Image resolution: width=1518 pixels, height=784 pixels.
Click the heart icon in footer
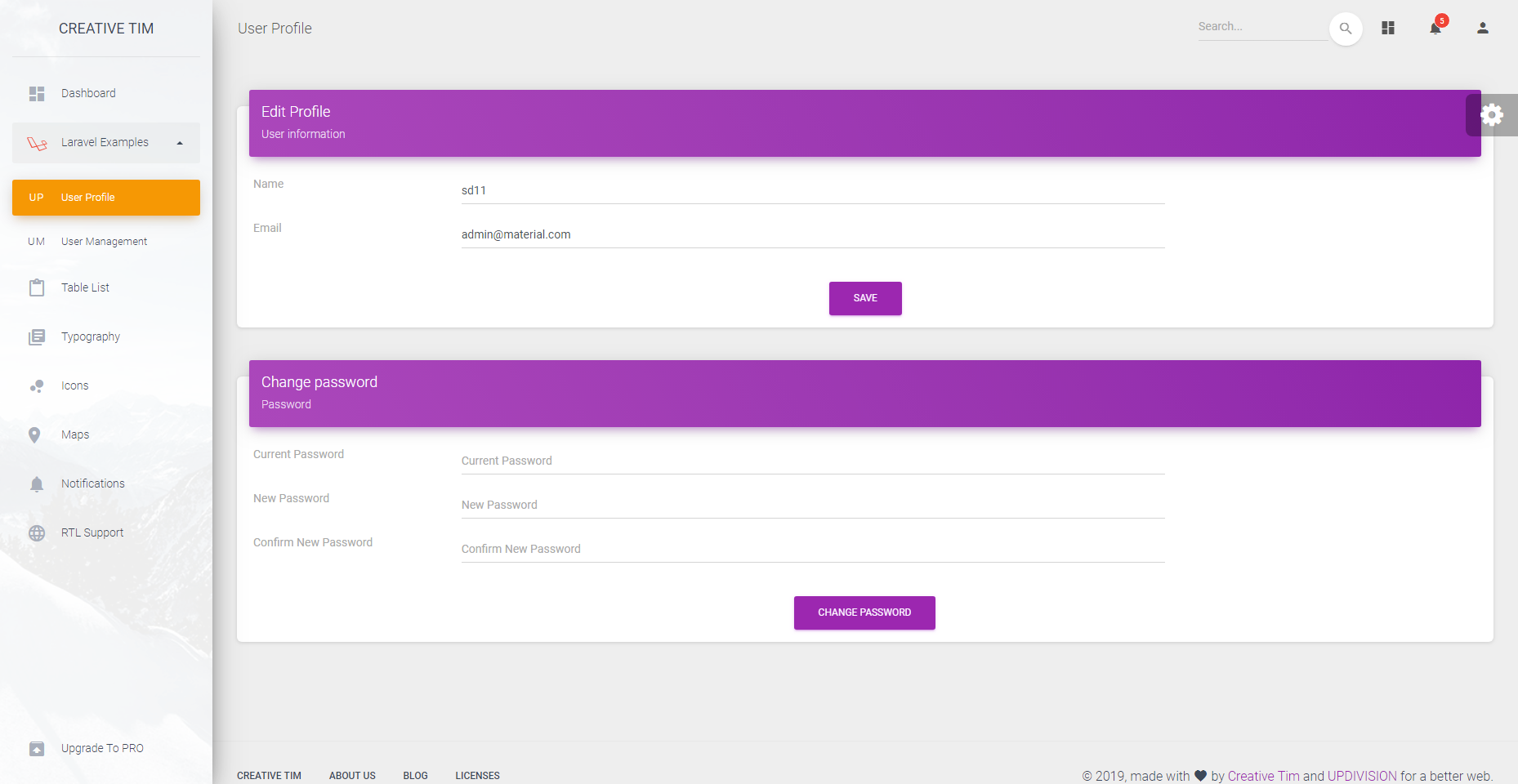point(1200,776)
